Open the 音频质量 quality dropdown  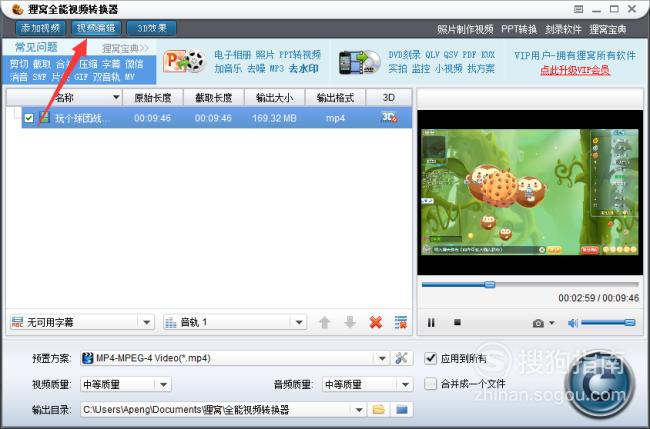pos(405,385)
